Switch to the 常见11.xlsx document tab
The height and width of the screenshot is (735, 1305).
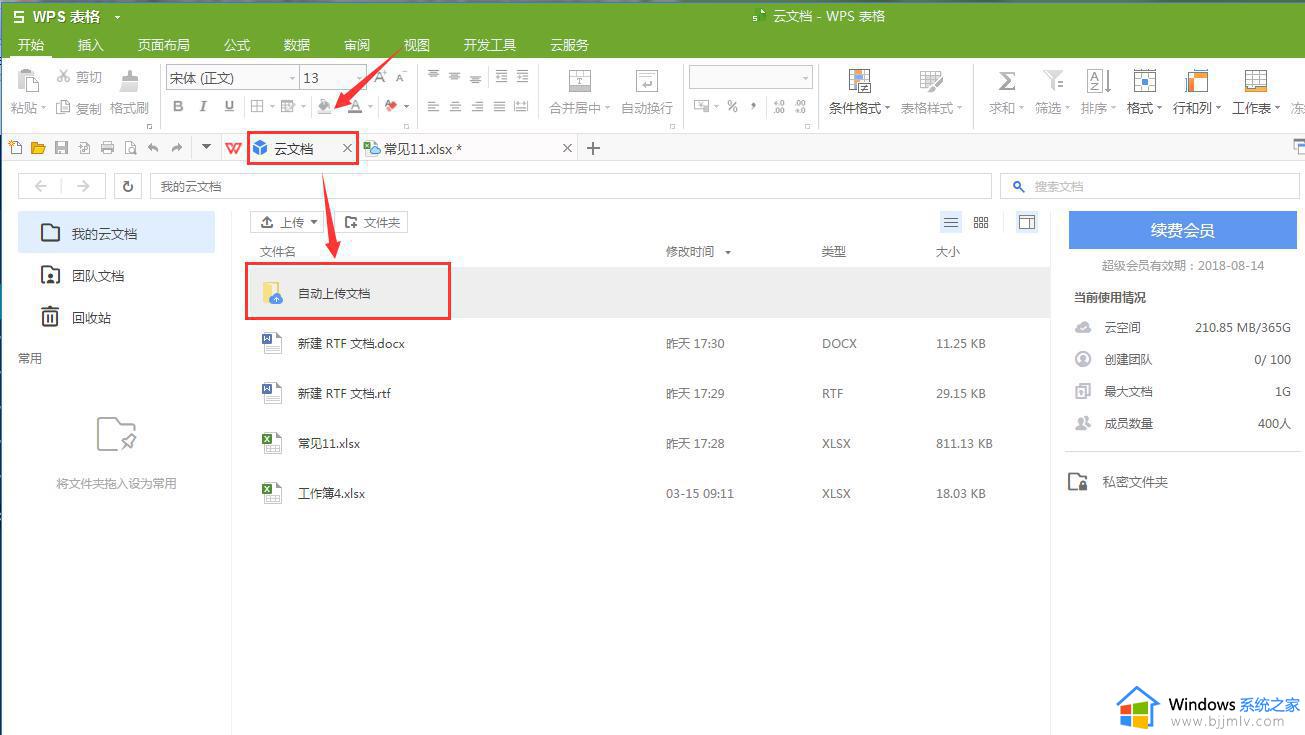tap(467, 148)
